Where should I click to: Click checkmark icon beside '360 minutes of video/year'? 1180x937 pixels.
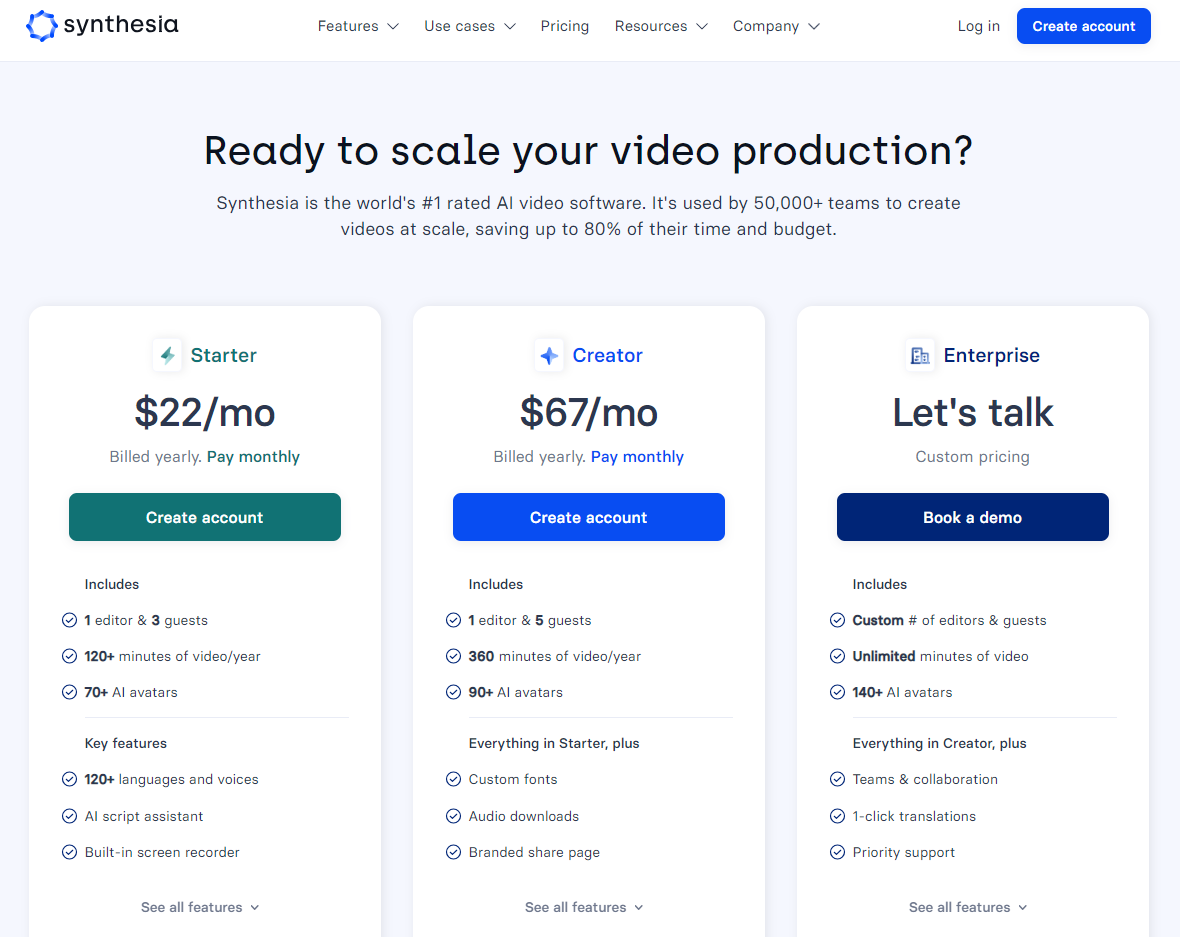[x=453, y=656]
